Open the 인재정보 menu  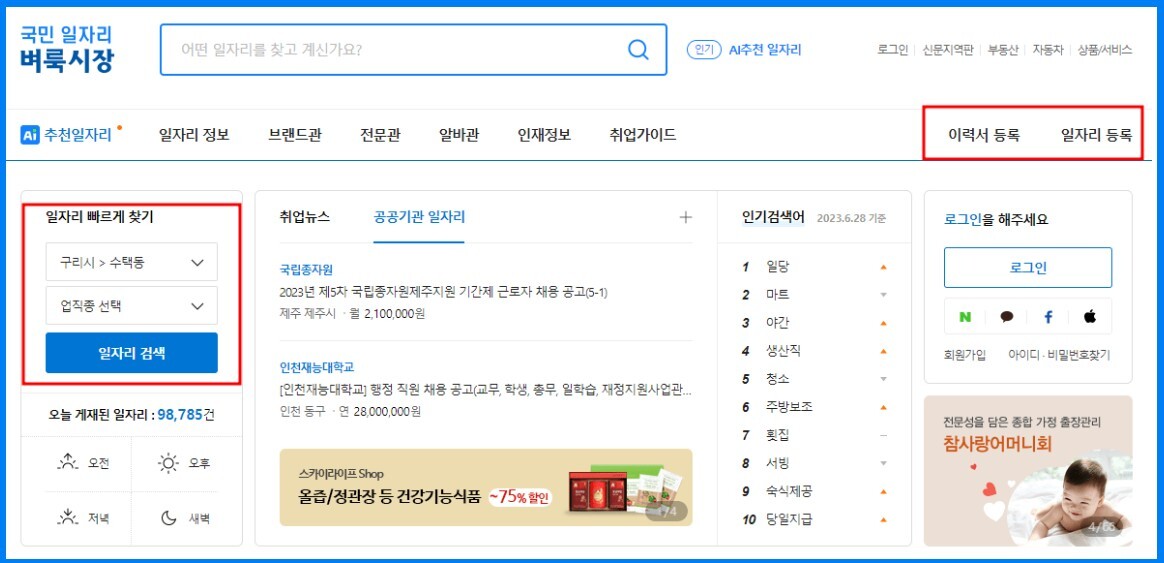coord(544,135)
